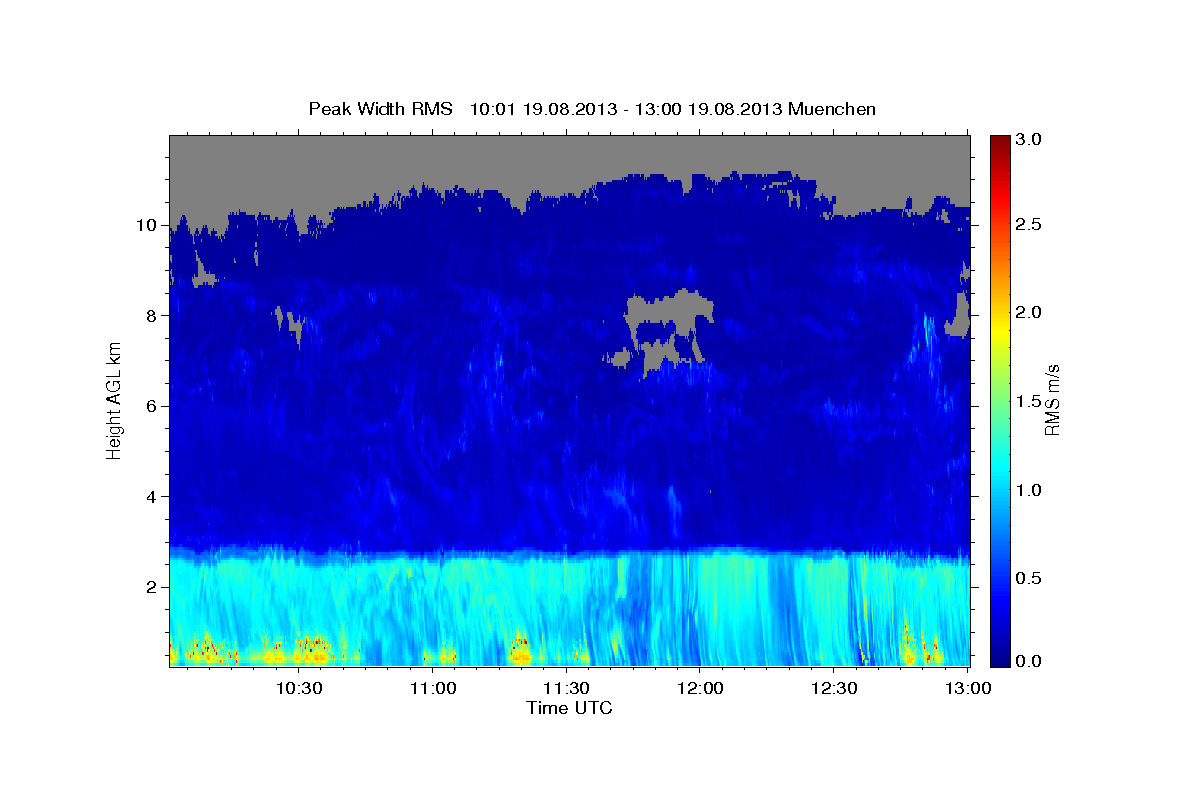Screen dimensions: 1200x800
Task: Click the colorbar value 1.5
Action: click(x=1031, y=401)
